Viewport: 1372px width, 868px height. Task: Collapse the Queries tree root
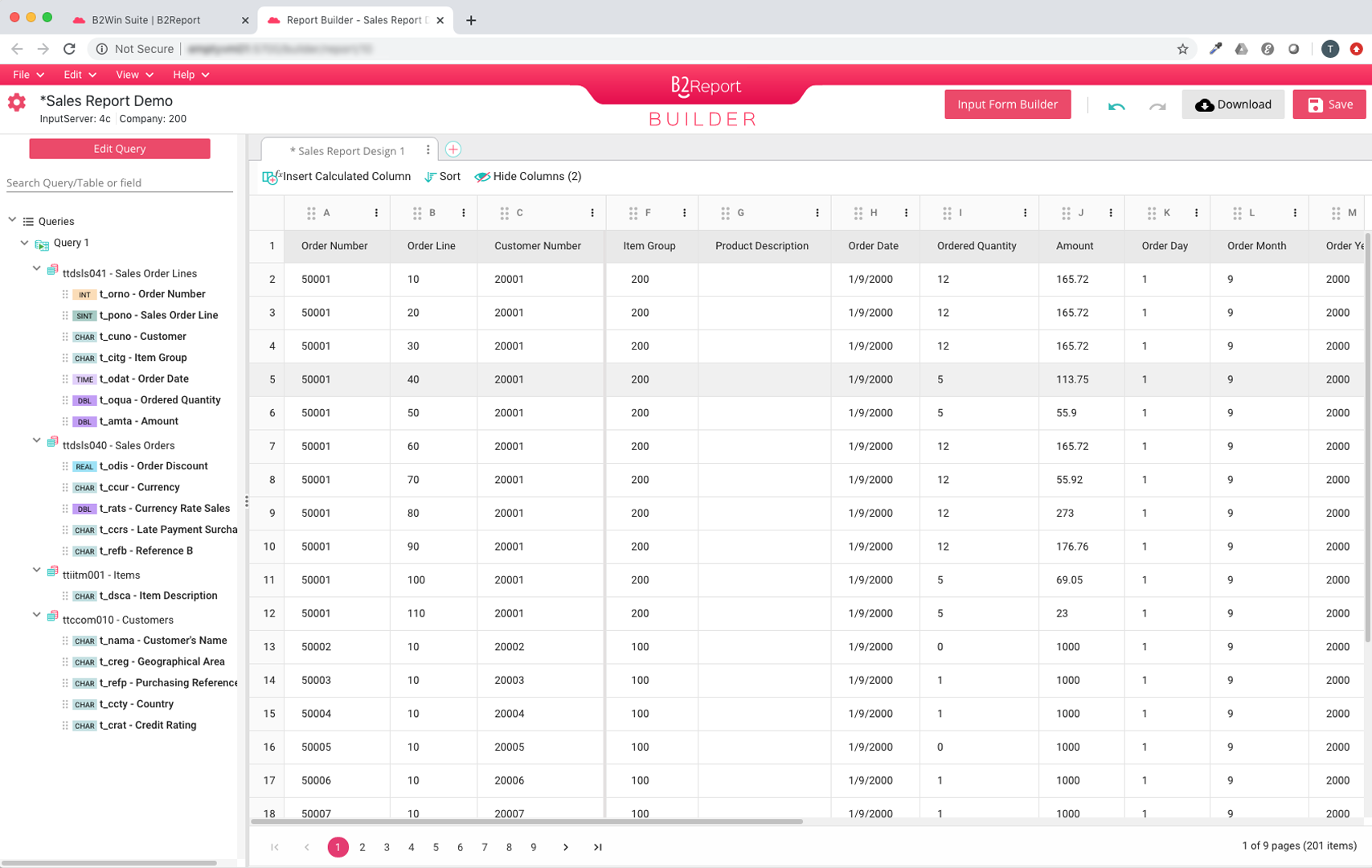12,219
